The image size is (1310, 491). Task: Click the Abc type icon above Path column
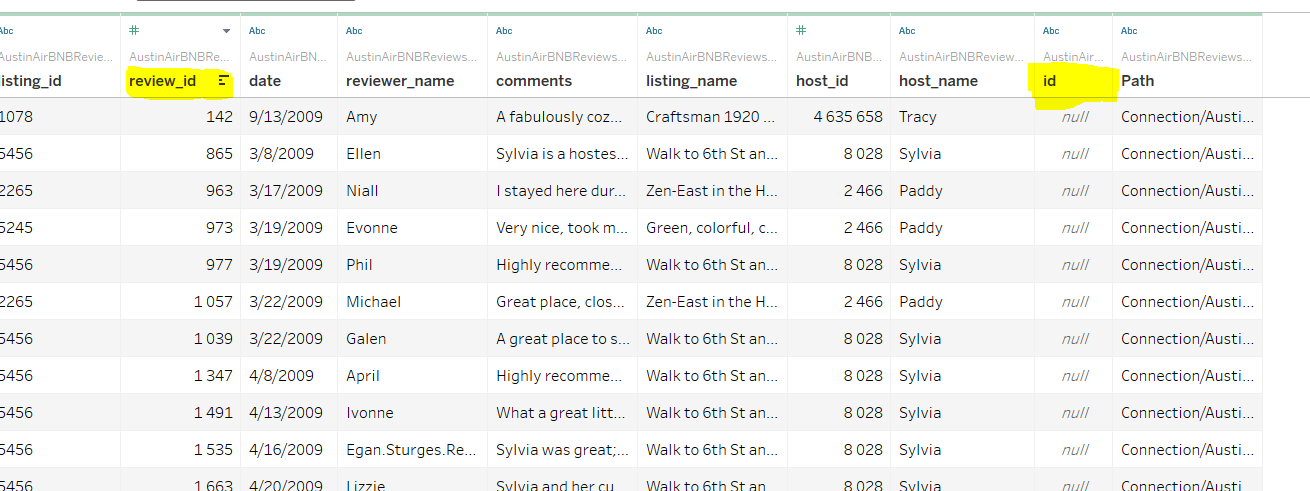1129,31
